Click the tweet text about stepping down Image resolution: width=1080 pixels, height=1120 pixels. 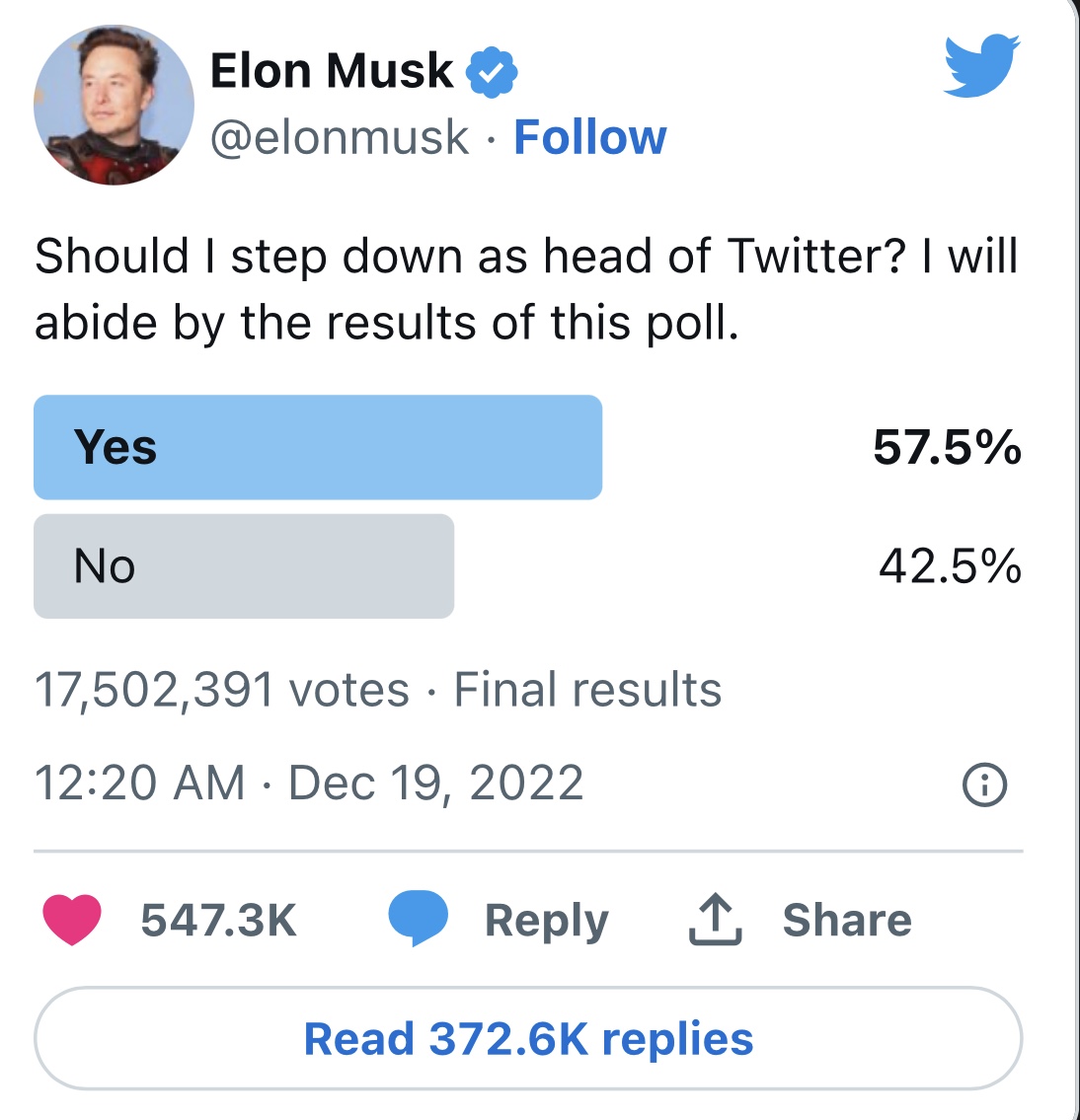pos(526,289)
